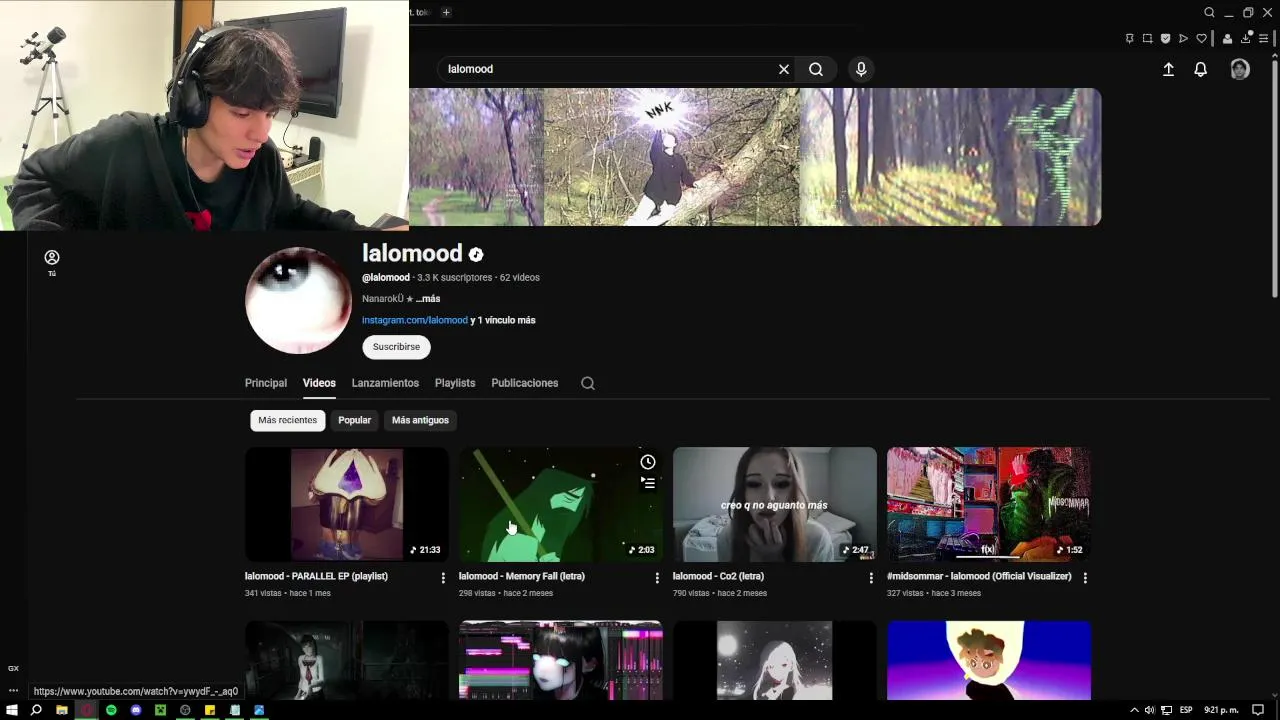
Task: Open video title 'lalomood - PARALLEL EP (playlist)'
Action: pyautogui.click(x=316, y=576)
